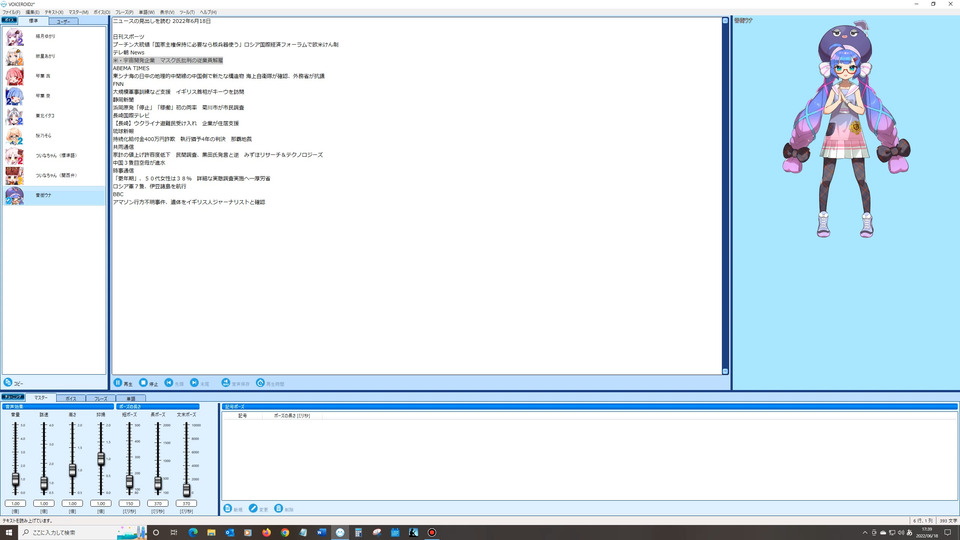Click the 音量 volume slider handle
Viewport: 960px width, 540px height.
(x=15, y=480)
